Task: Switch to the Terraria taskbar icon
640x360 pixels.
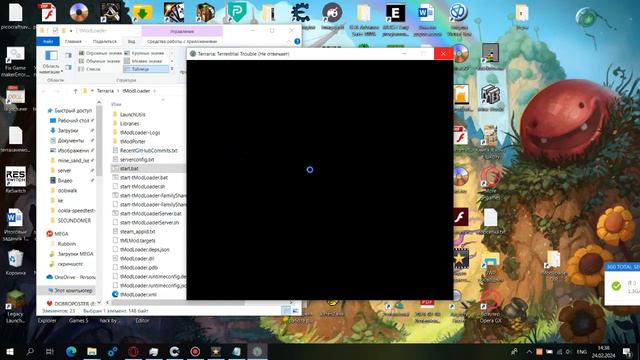Action: tap(257, 351)
